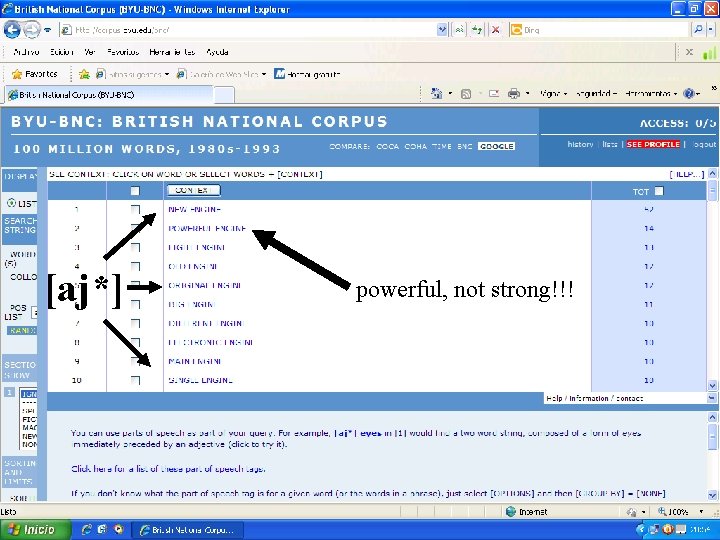Click the results pane vertical scrollbar
The height and width of the screenshot is (540, 720).
click(x=712, y=280)
